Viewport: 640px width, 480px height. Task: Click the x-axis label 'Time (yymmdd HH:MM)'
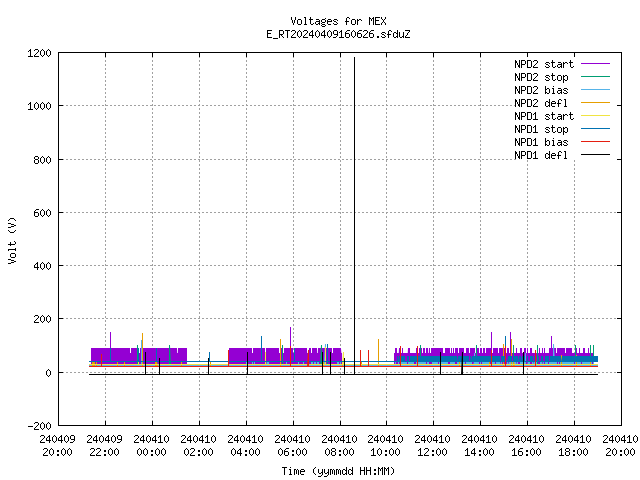[338, 471]
